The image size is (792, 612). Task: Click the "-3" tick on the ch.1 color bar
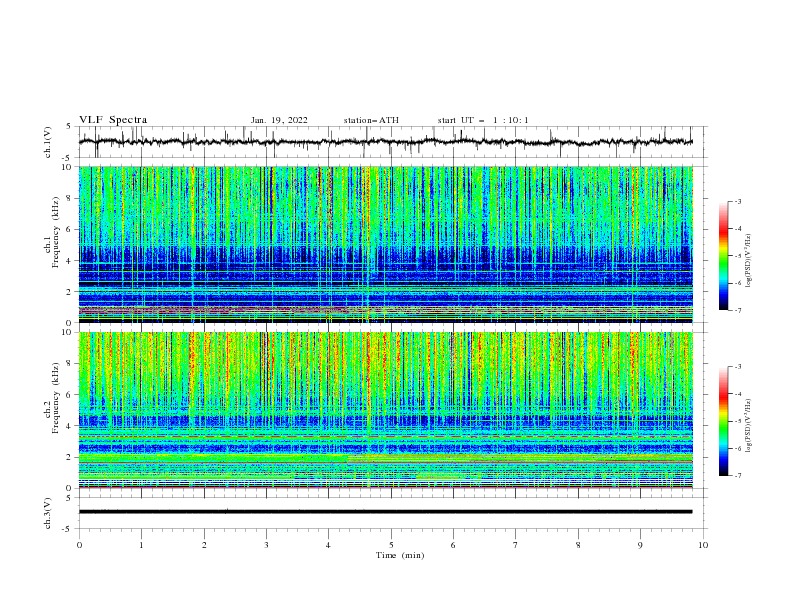pyautogui.click(x=737, y=201)
